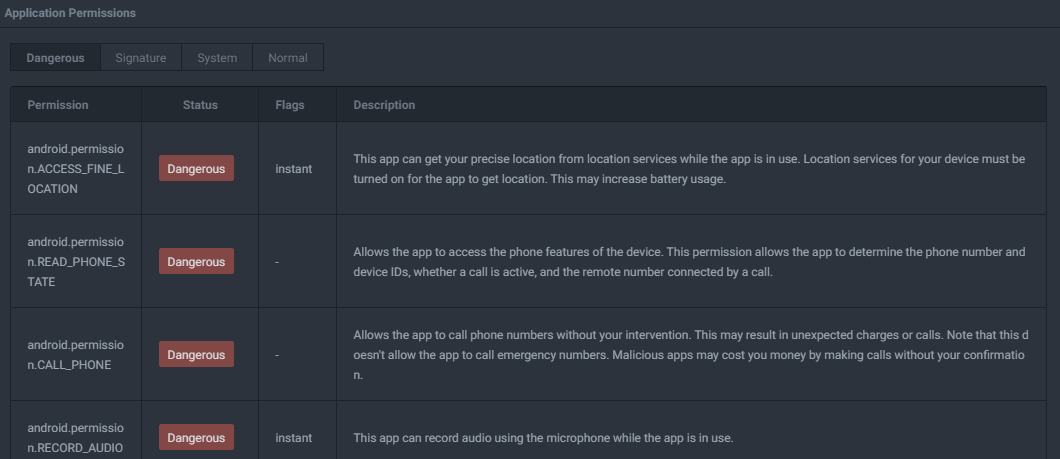This screenshot has width=1060, height=459.
Task: Select the CALL_PHONE permission name
Action: pos(76,355)
